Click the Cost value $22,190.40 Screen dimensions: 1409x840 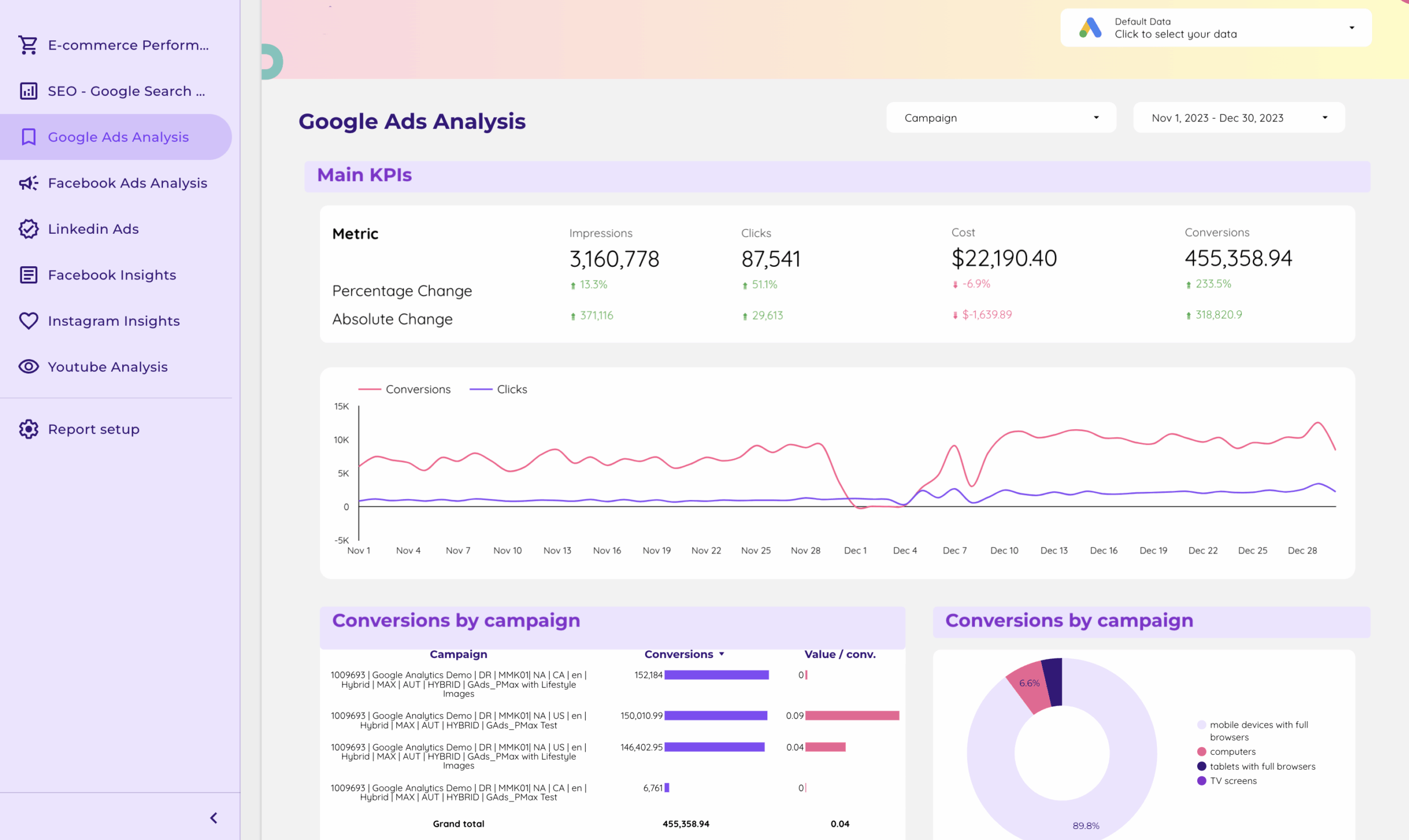point(1004,258)
